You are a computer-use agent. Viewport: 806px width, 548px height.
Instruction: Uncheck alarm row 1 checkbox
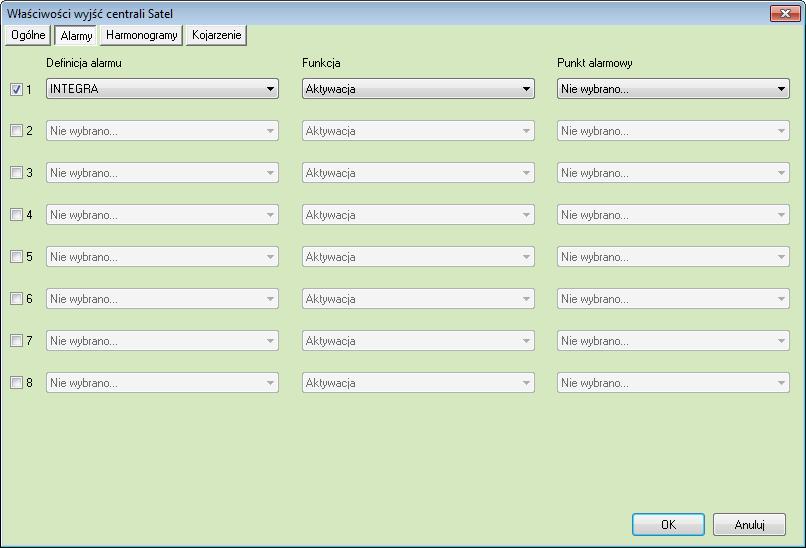16,89
